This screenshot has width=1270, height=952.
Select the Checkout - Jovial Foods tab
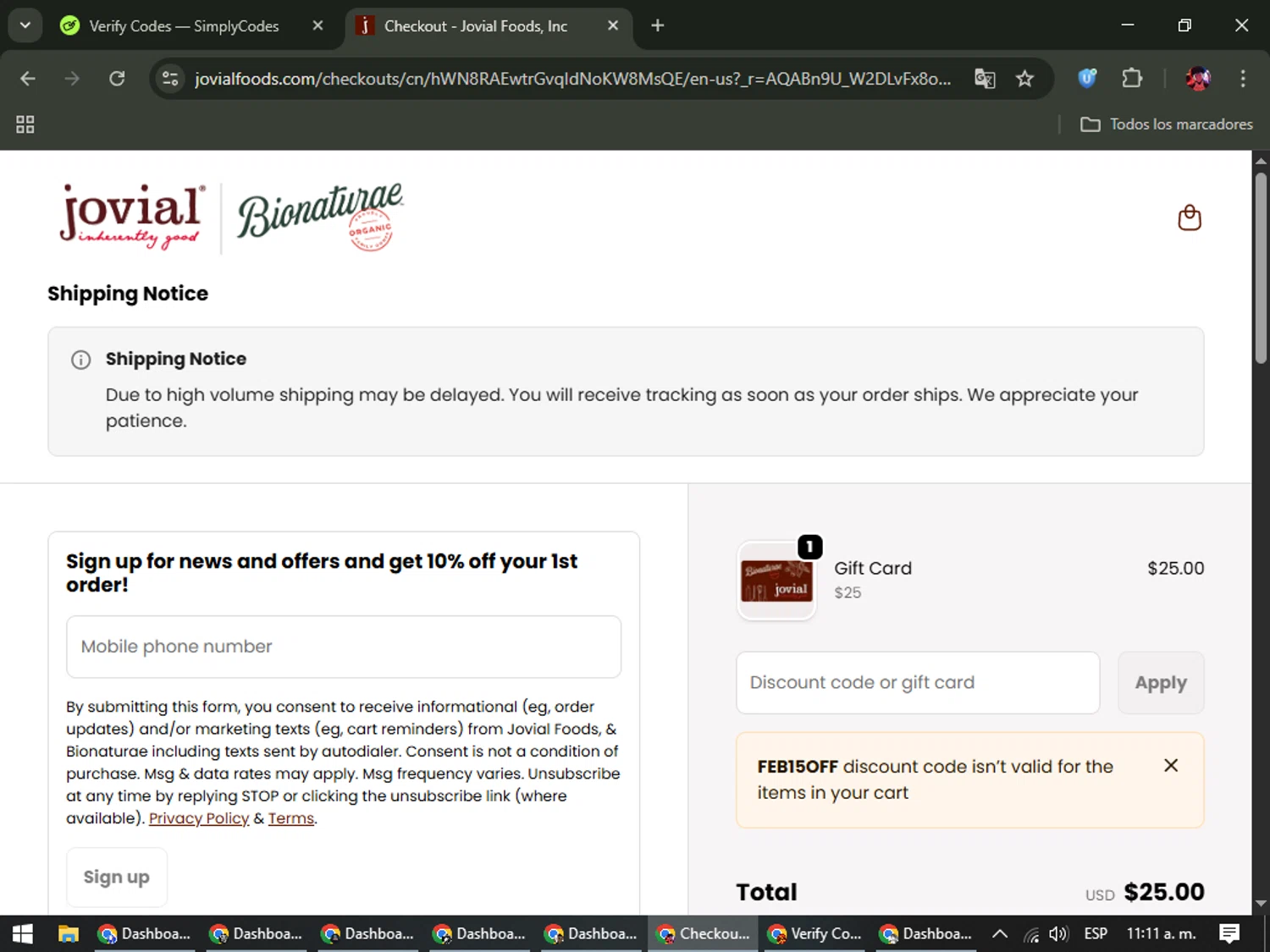476,26
